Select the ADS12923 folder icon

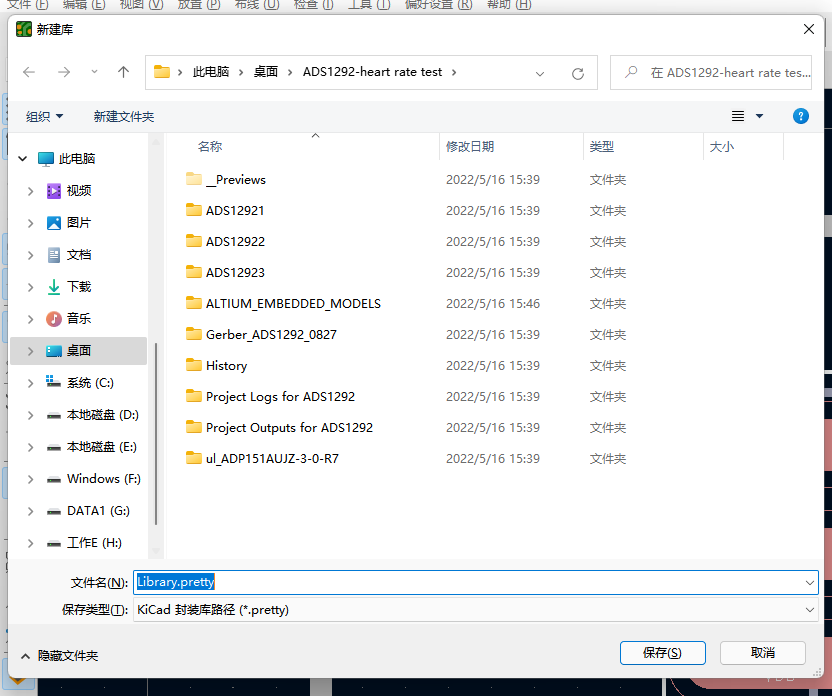click(194, 272)
